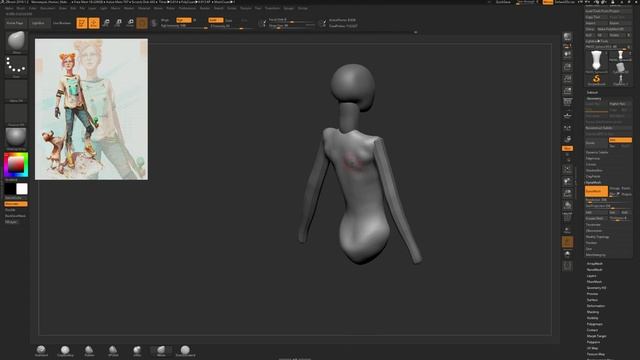Click QuickSave in the title bar
This screenshot has width=640, height=360.
point(503,2)
